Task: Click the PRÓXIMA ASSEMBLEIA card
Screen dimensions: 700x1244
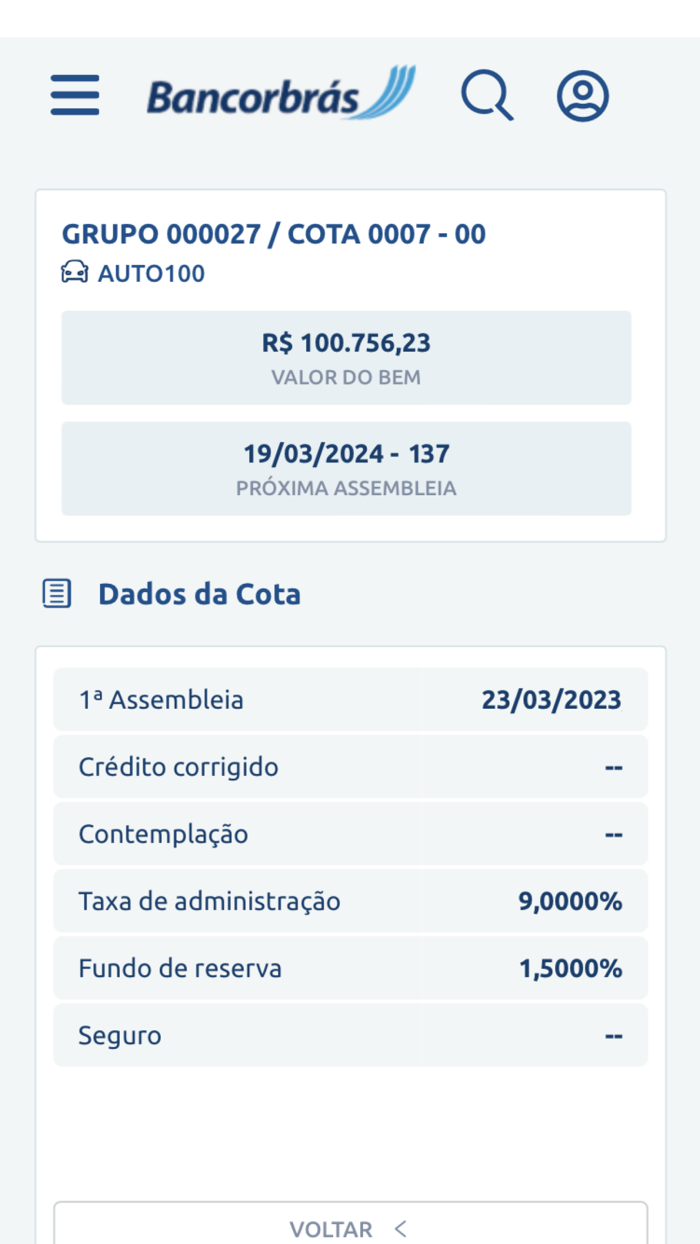Action: coord(346,468)
